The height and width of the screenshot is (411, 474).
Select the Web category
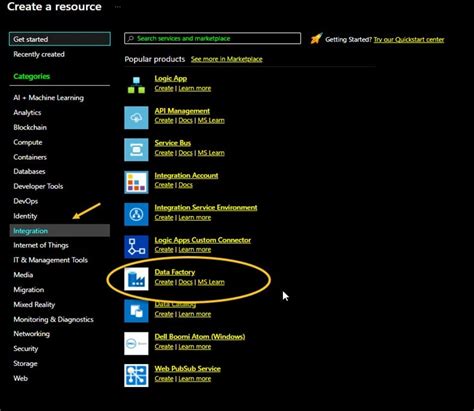pyautogui.click(x=21, y=378)
